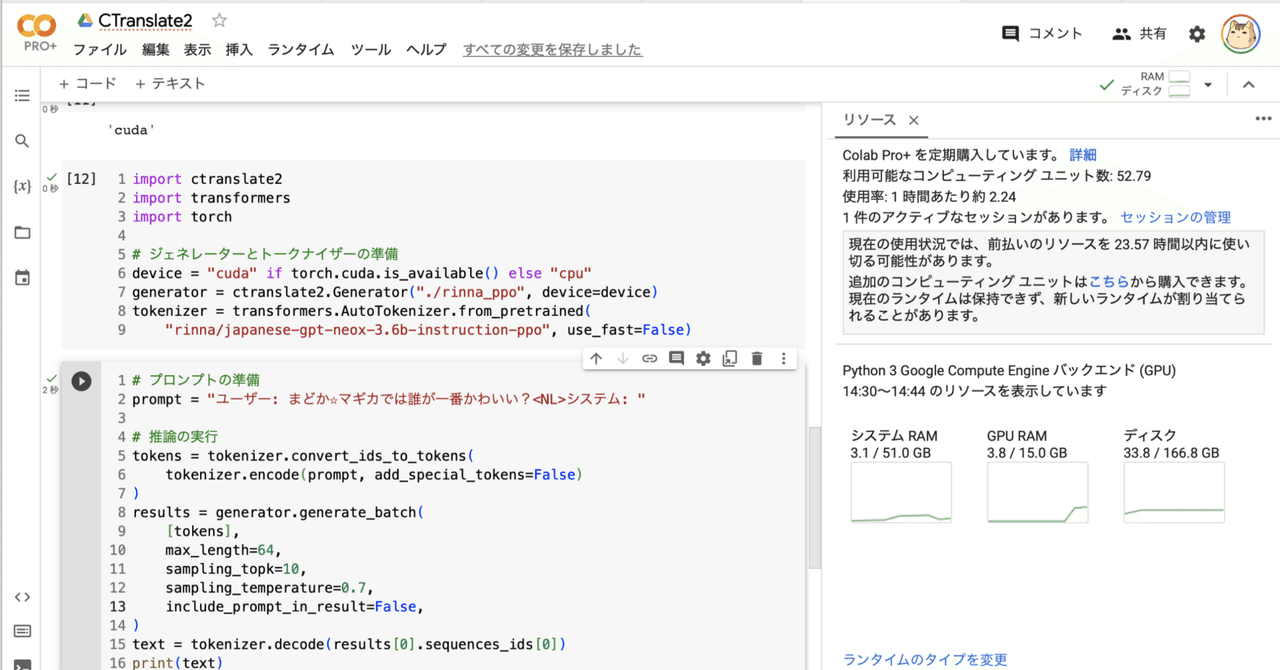Open the resources panel overflow menu
1280x670 pixels.
[1263, 119]
